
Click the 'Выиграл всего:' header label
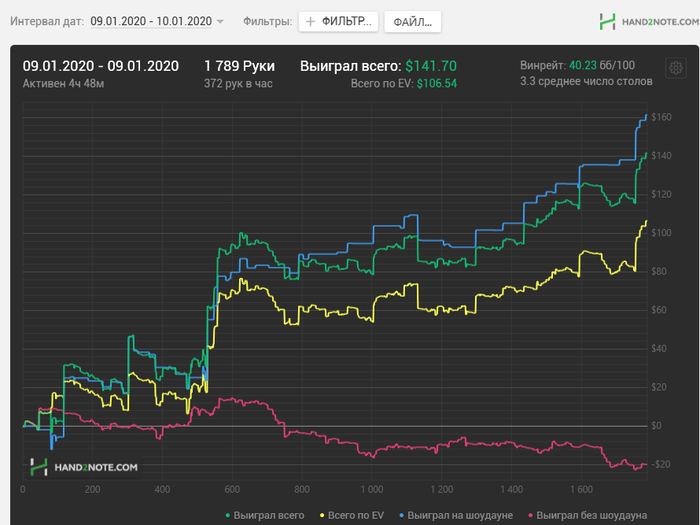pos(351,66)
